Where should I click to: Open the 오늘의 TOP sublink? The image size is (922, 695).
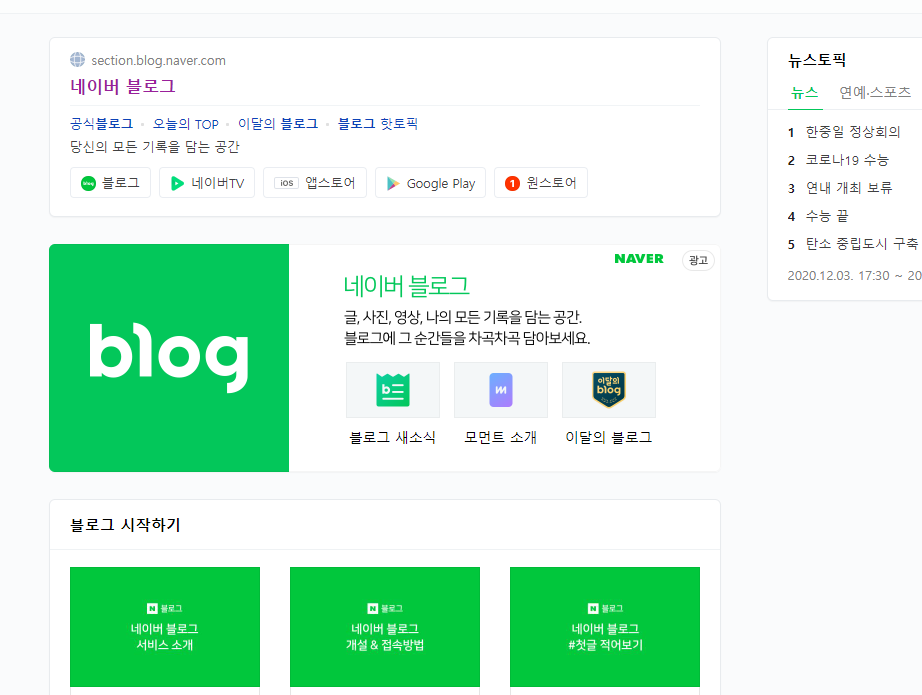click(x=186, y=124)
